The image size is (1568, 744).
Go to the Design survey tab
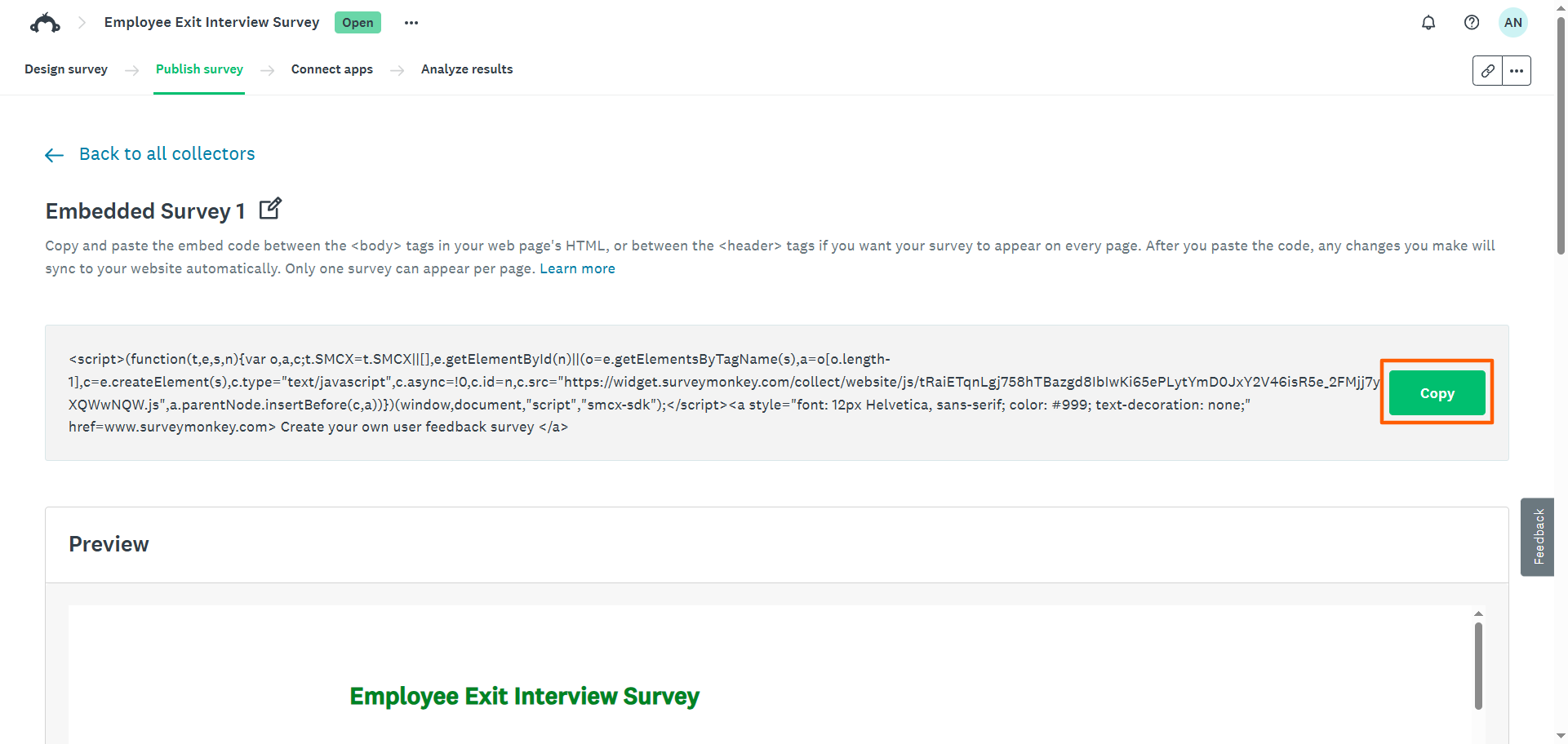66,69
